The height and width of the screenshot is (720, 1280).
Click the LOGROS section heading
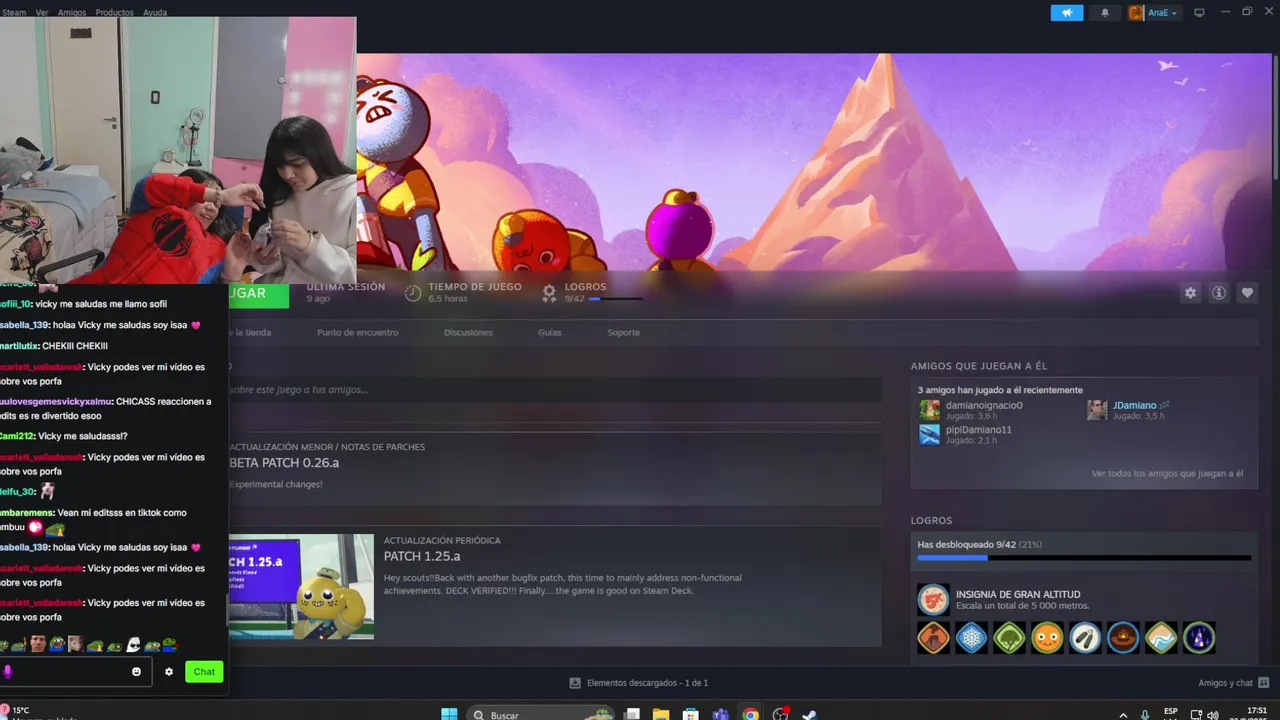(x=931, y=520)
